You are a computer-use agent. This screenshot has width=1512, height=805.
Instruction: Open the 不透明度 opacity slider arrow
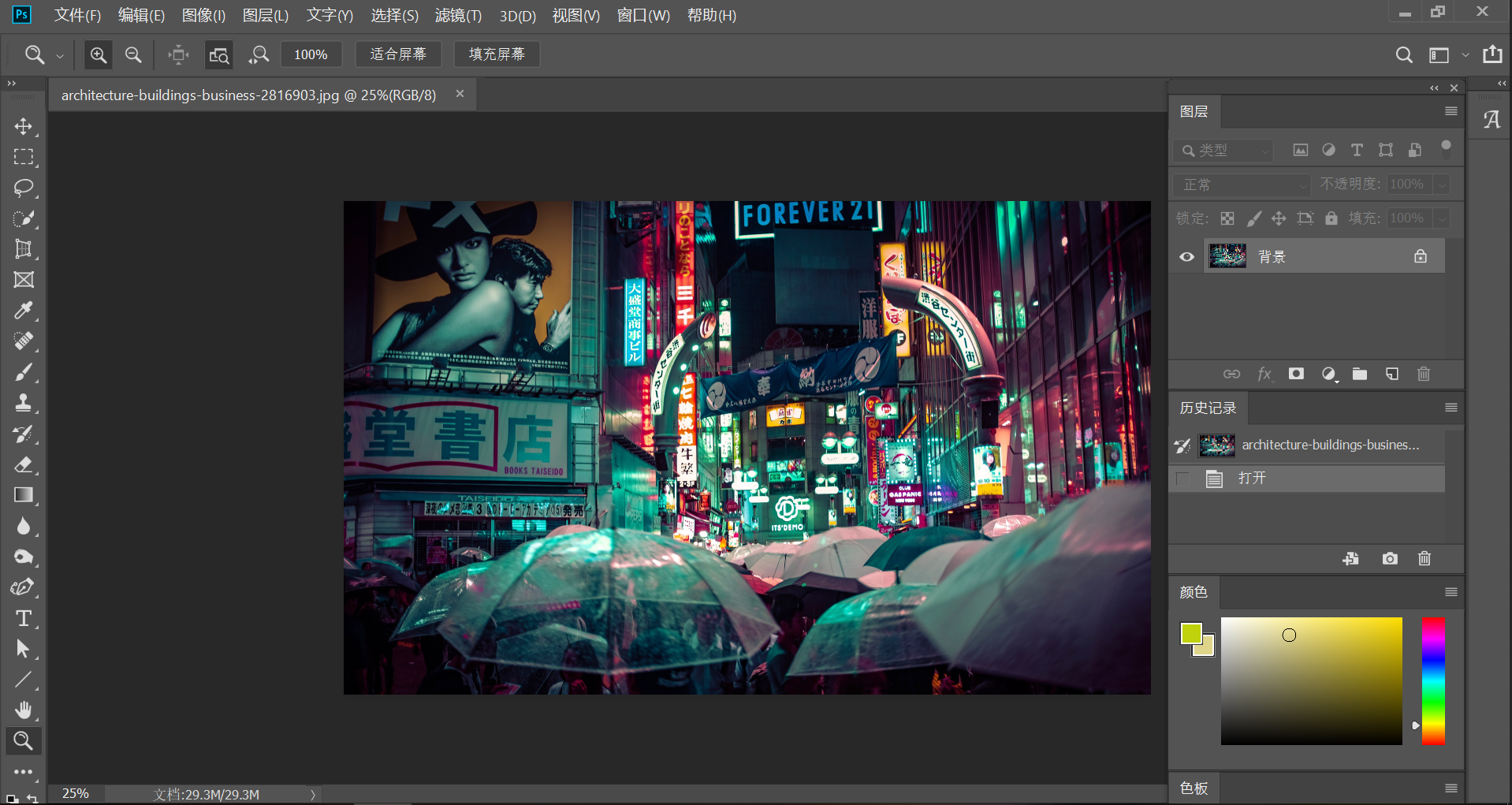click(x=1443, y=184)
